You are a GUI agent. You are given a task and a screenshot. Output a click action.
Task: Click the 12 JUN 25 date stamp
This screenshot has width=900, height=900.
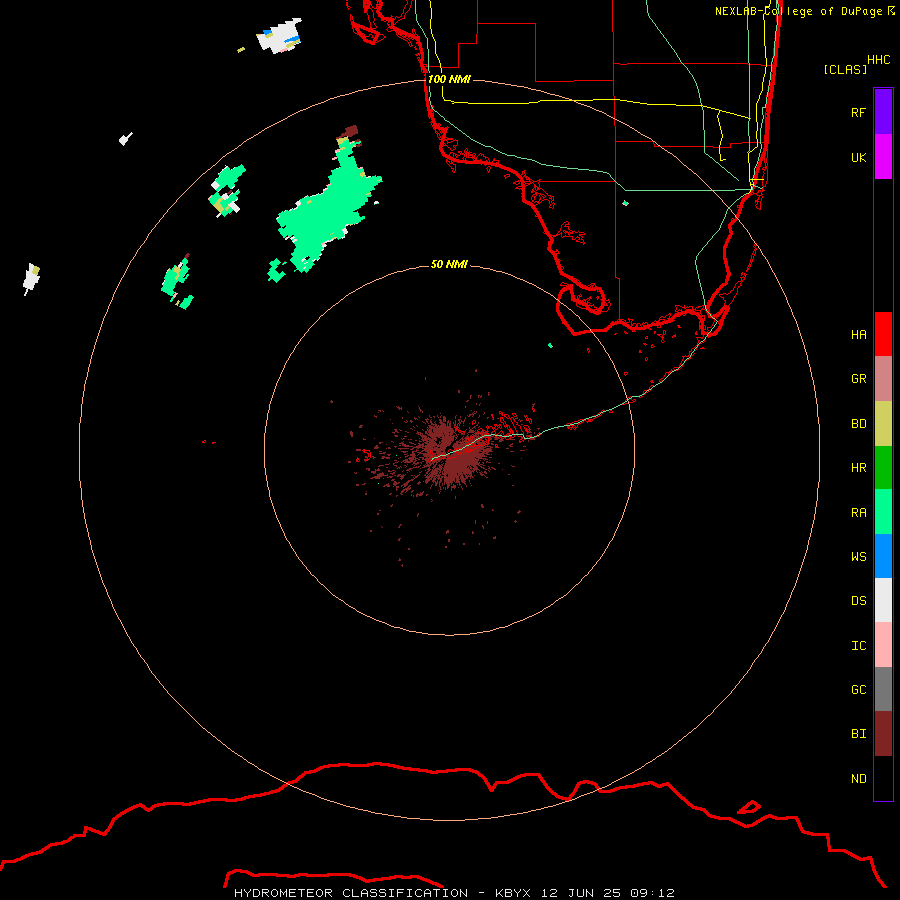581,893
